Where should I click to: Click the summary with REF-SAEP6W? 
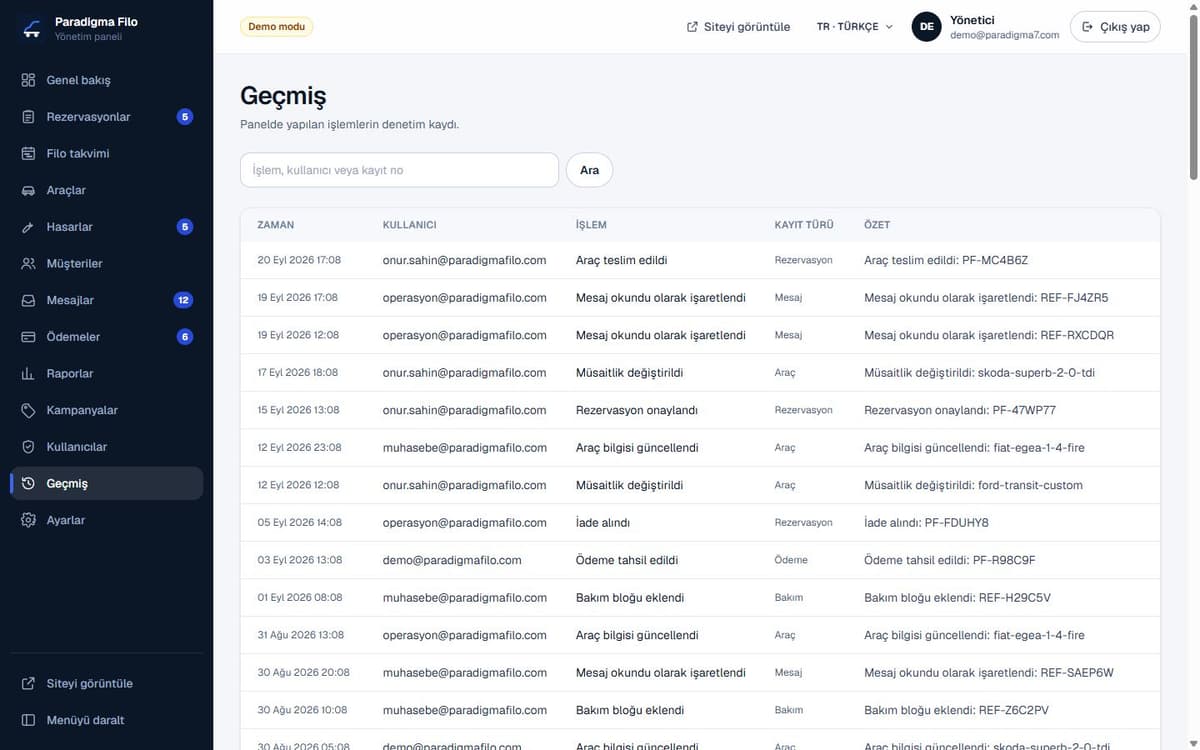pos(989,673)
